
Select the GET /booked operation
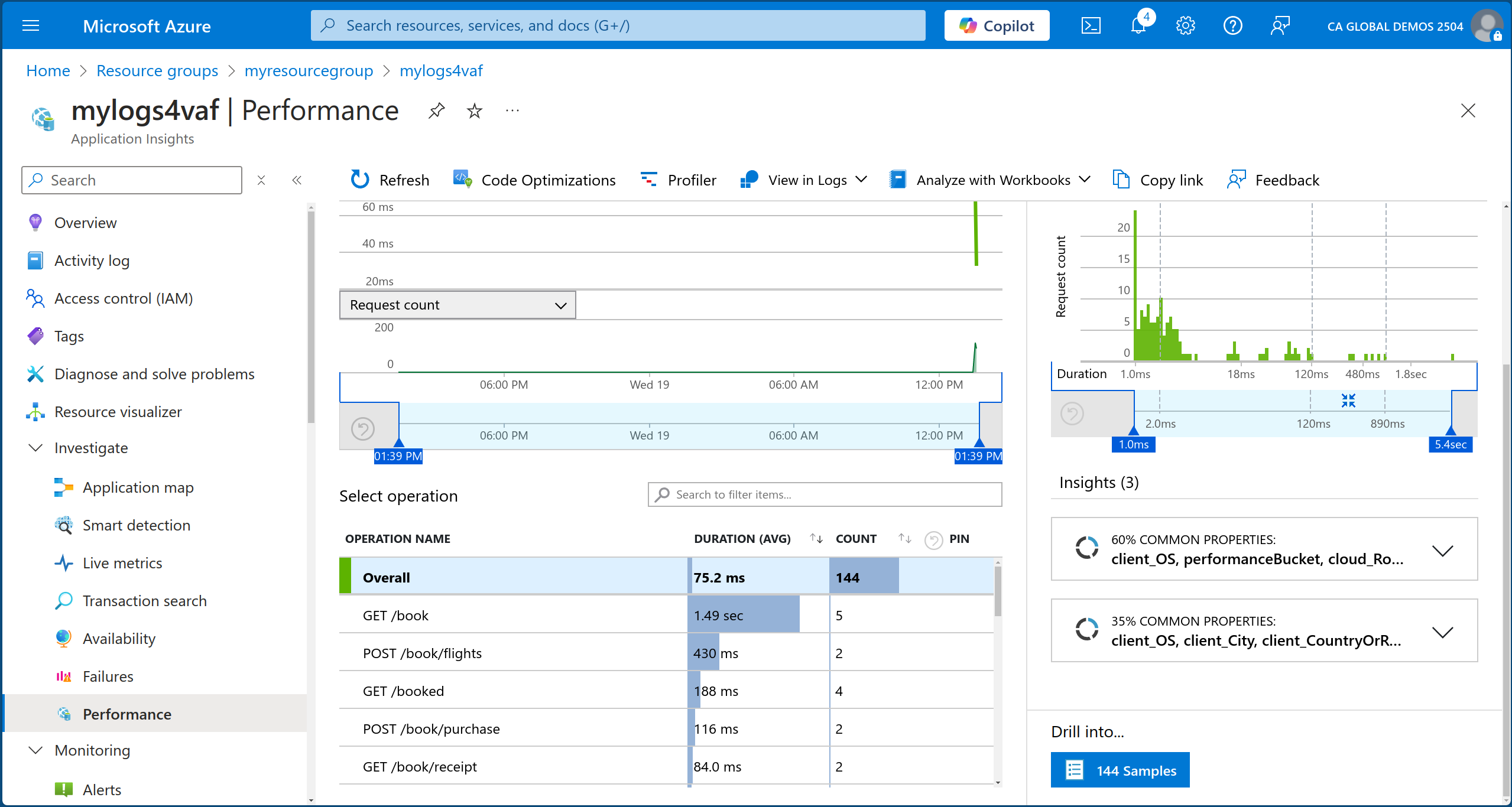tap(666, 691)
